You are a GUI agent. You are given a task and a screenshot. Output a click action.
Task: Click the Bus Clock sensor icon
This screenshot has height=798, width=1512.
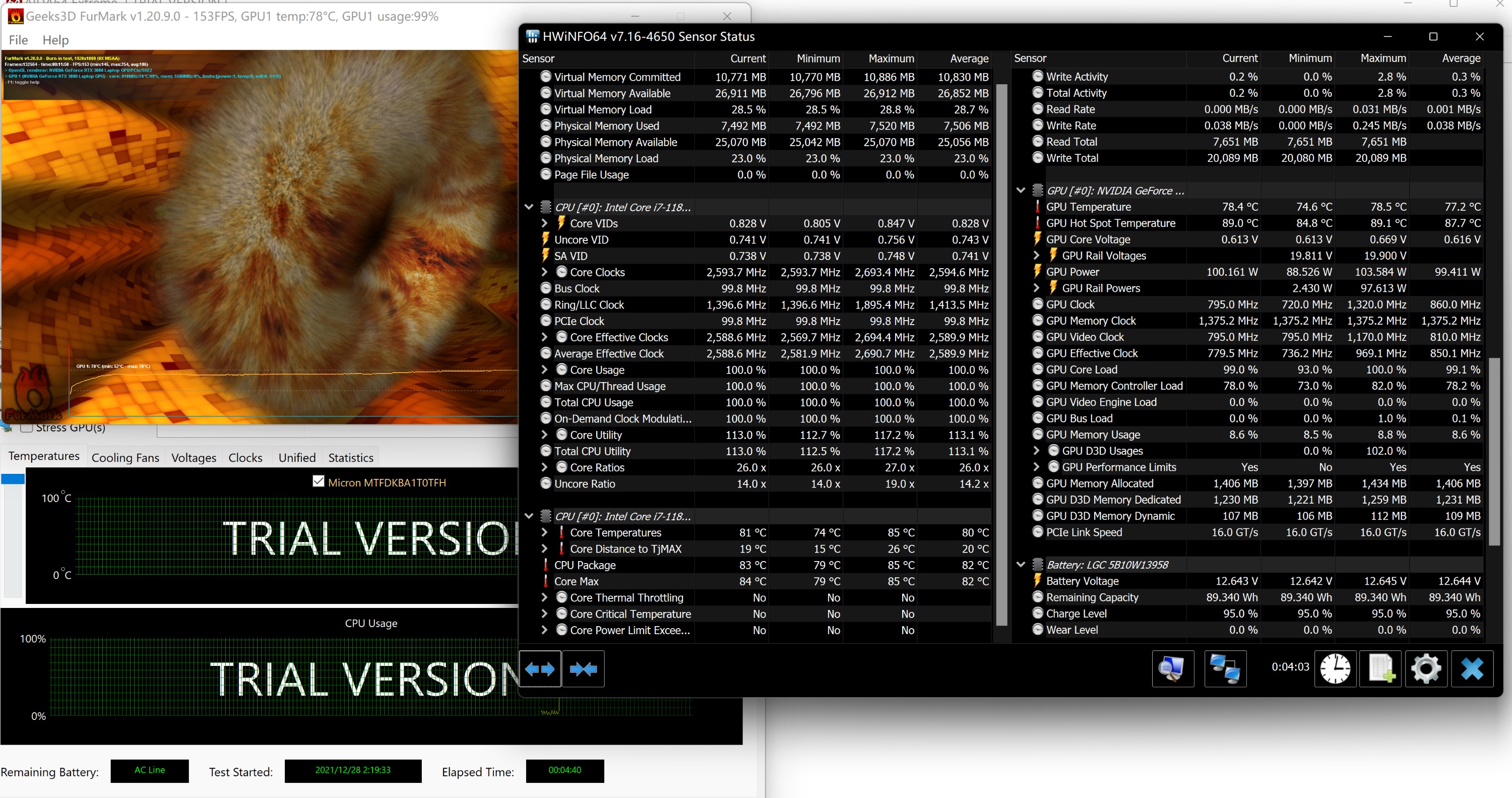click(x=545, y=288)
